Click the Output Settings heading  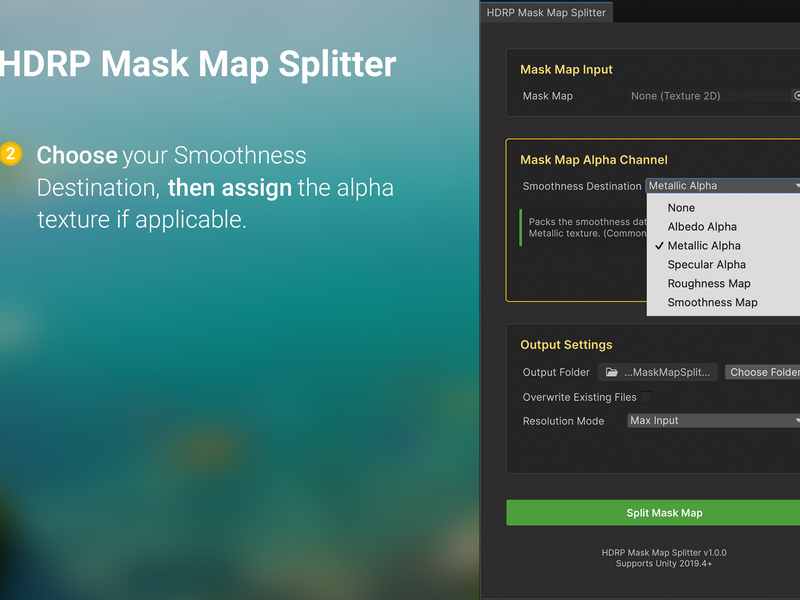tap(566, 345)
